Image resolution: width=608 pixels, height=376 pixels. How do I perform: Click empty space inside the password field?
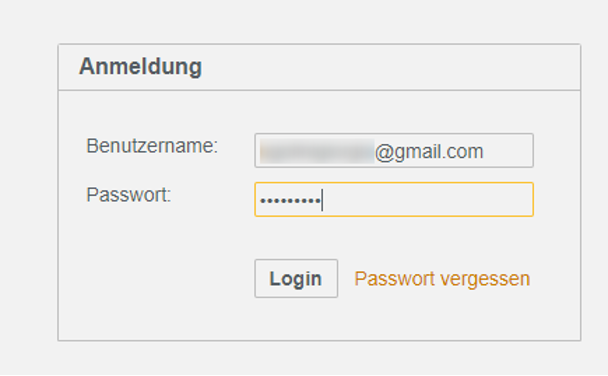click(427, 199)
